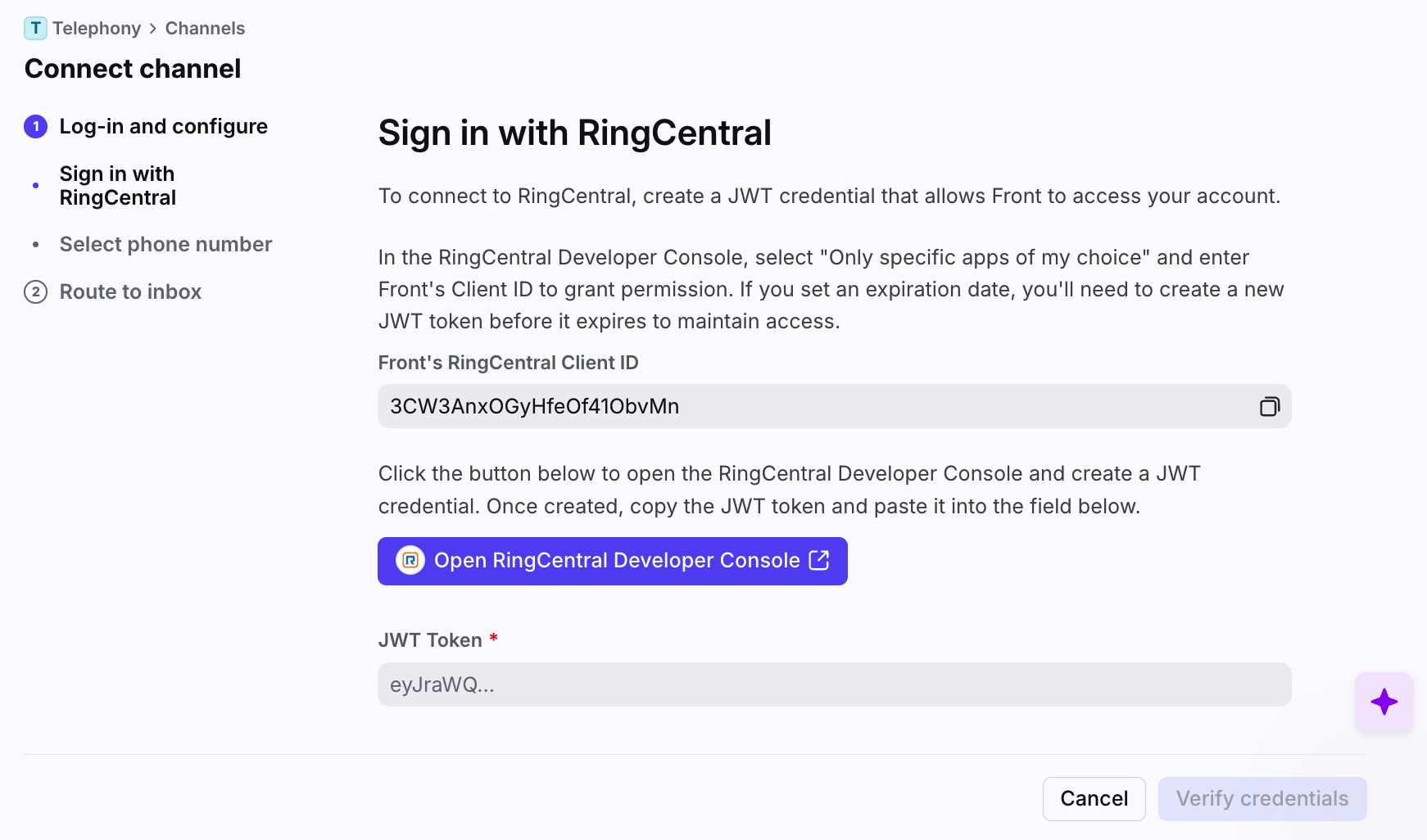Click the step 1 numbered circle
The width and height of the screenshot is (1427, 840).
(35, 127)
